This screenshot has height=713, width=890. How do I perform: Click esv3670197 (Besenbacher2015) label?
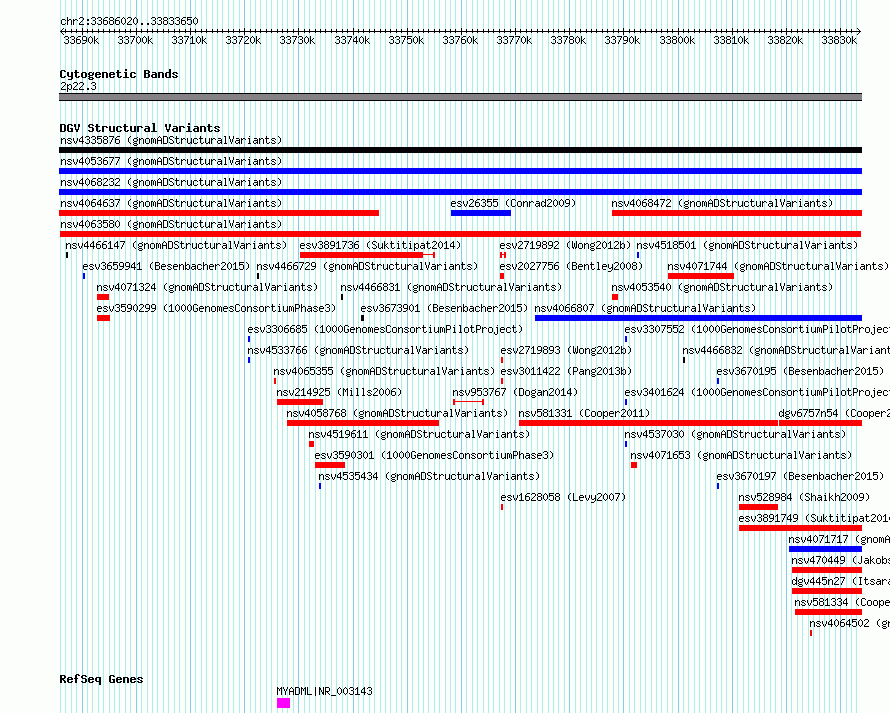click(800, 476)
